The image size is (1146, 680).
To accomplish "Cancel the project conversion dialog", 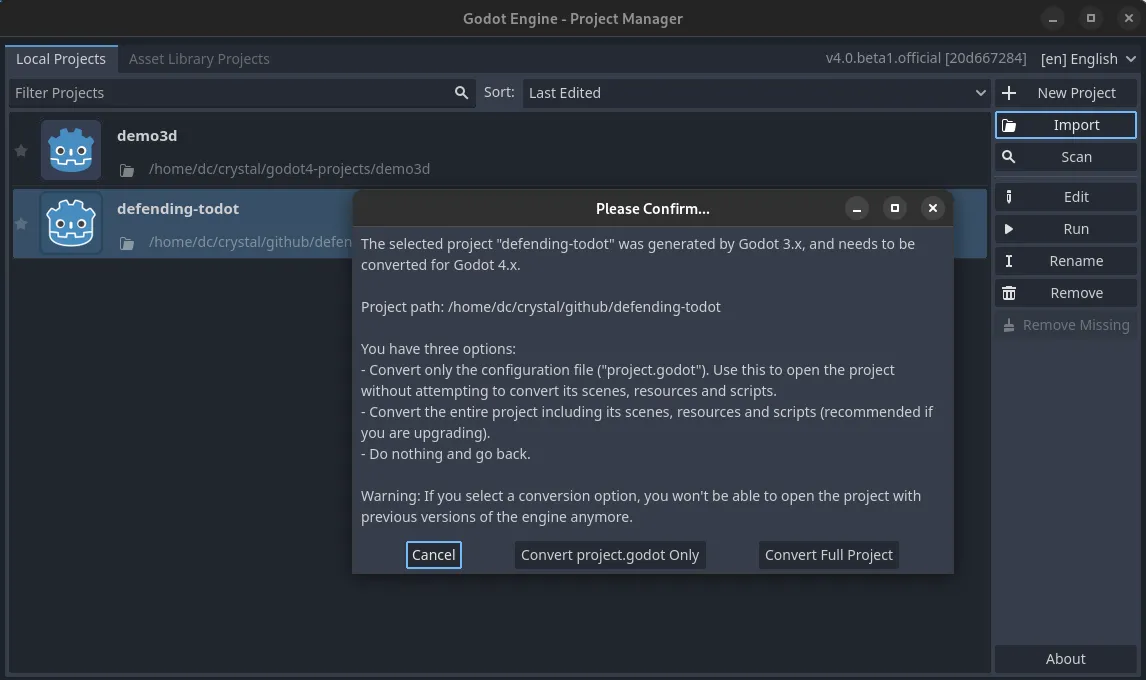I will [433, 554].
